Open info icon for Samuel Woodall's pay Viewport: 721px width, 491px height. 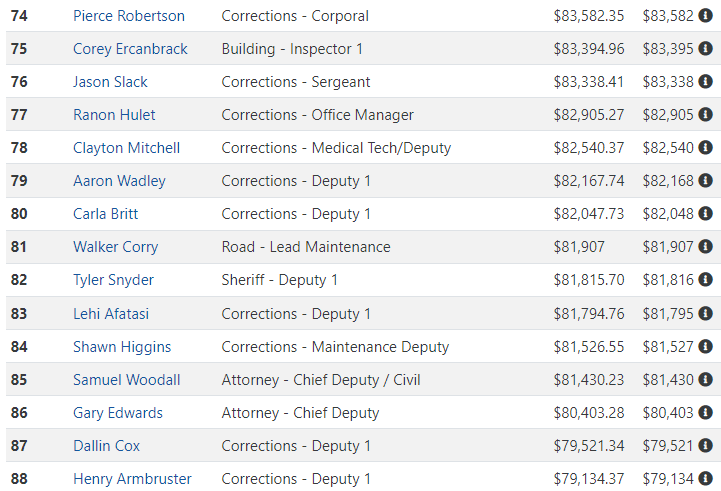click(x=705, y=379)
